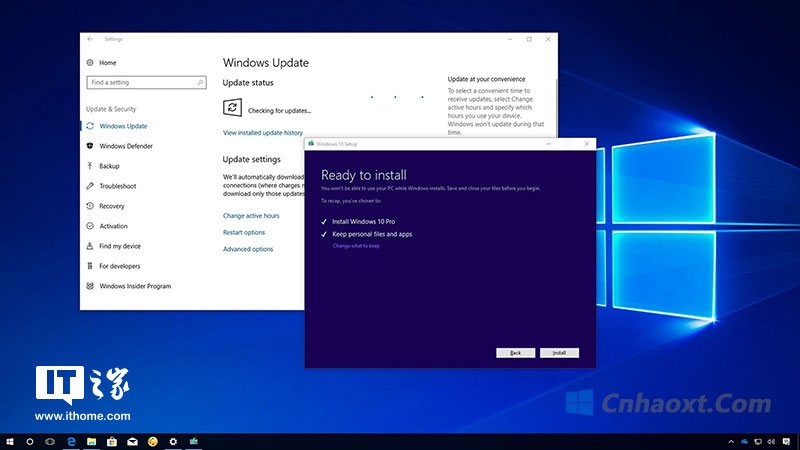Click the Windows Insider Program icon

click(90, 286)
